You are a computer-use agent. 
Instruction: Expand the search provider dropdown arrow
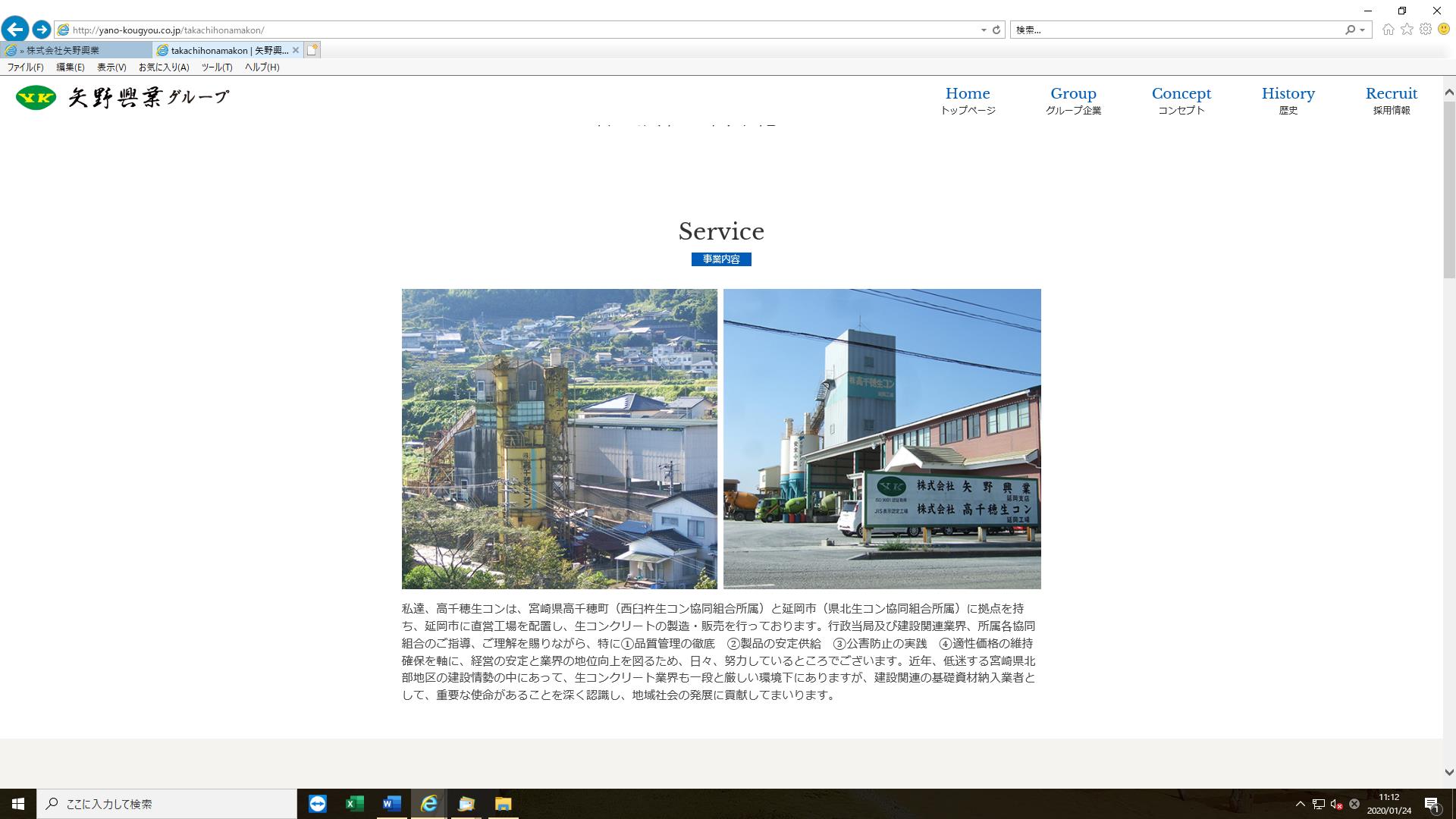[x=1363, y=30]
